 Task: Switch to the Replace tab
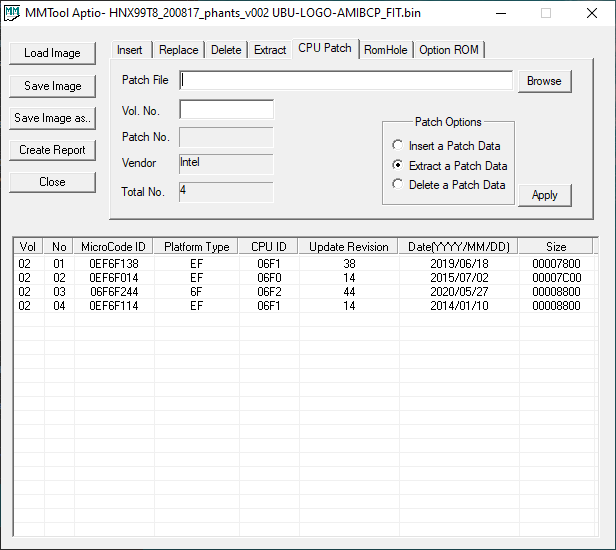click(178, 50)
